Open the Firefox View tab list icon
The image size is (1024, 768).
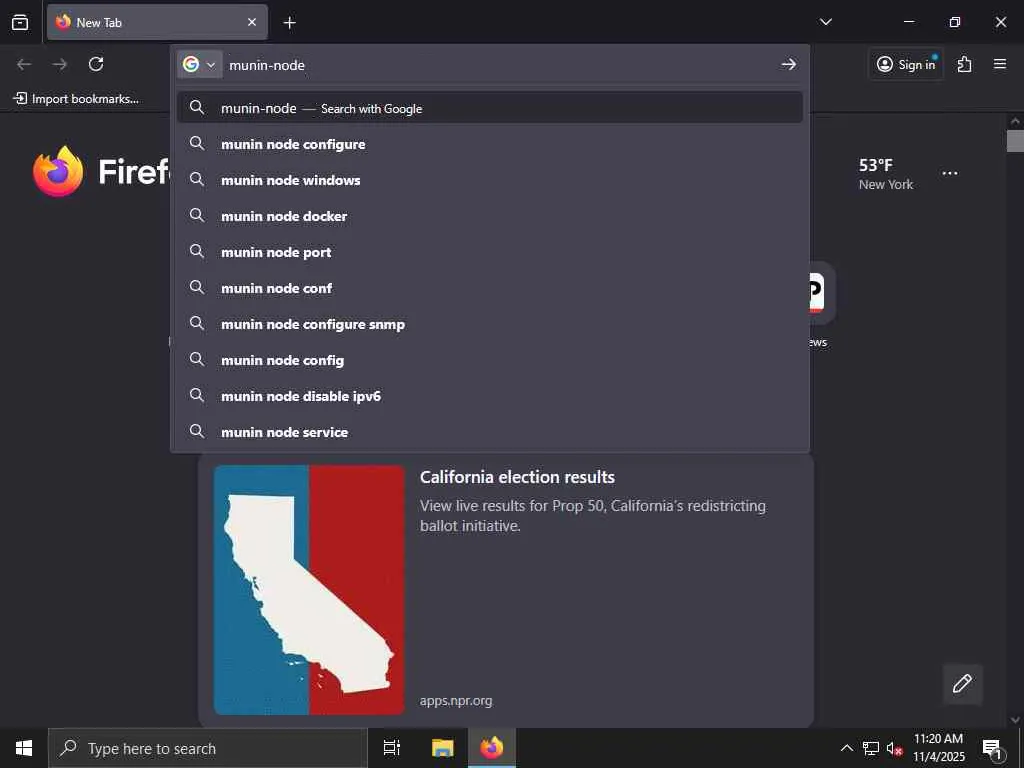tap(20, 22)
